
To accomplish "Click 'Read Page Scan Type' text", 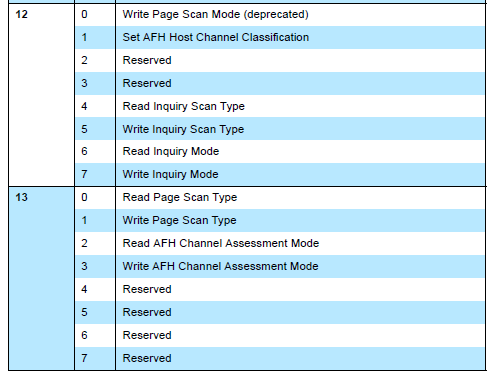I will [x=180, y=197].
